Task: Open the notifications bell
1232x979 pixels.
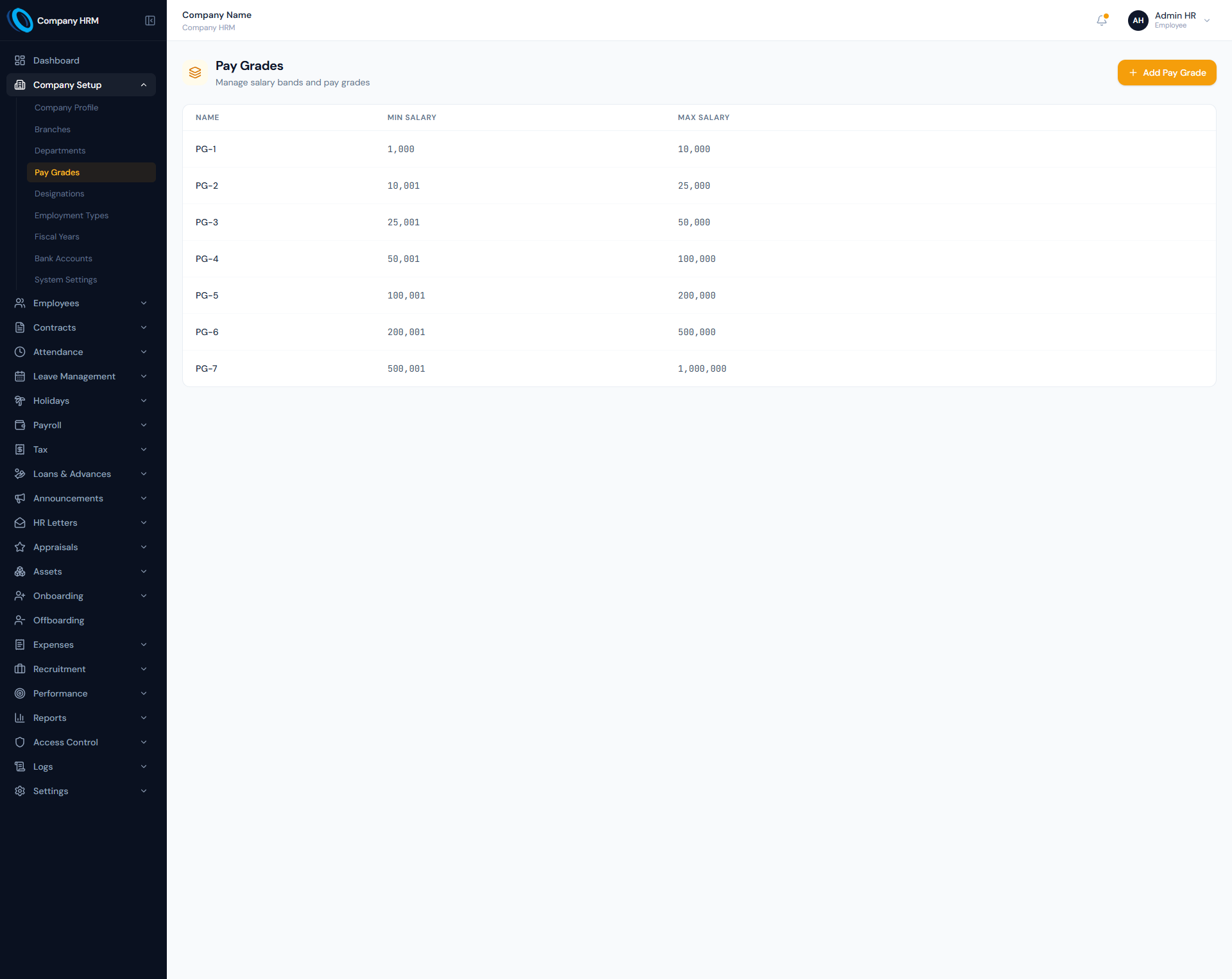Action: pos(1102,21)
